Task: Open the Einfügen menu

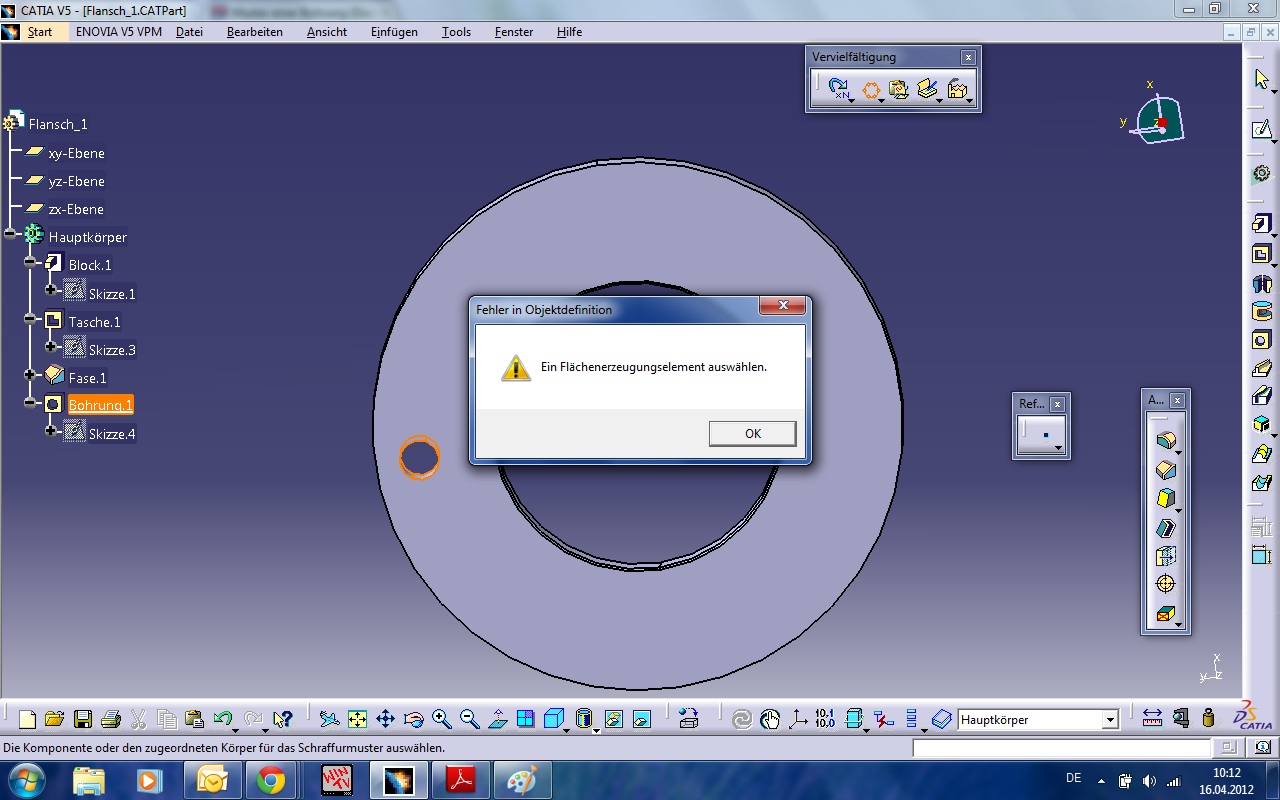Action: click(x=394, y=32)
